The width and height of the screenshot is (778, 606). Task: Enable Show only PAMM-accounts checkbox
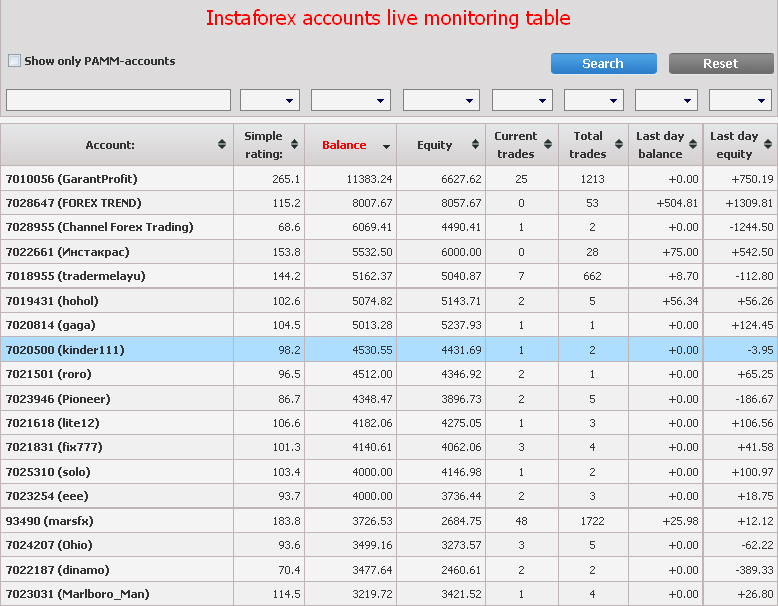tap(14, 61)
